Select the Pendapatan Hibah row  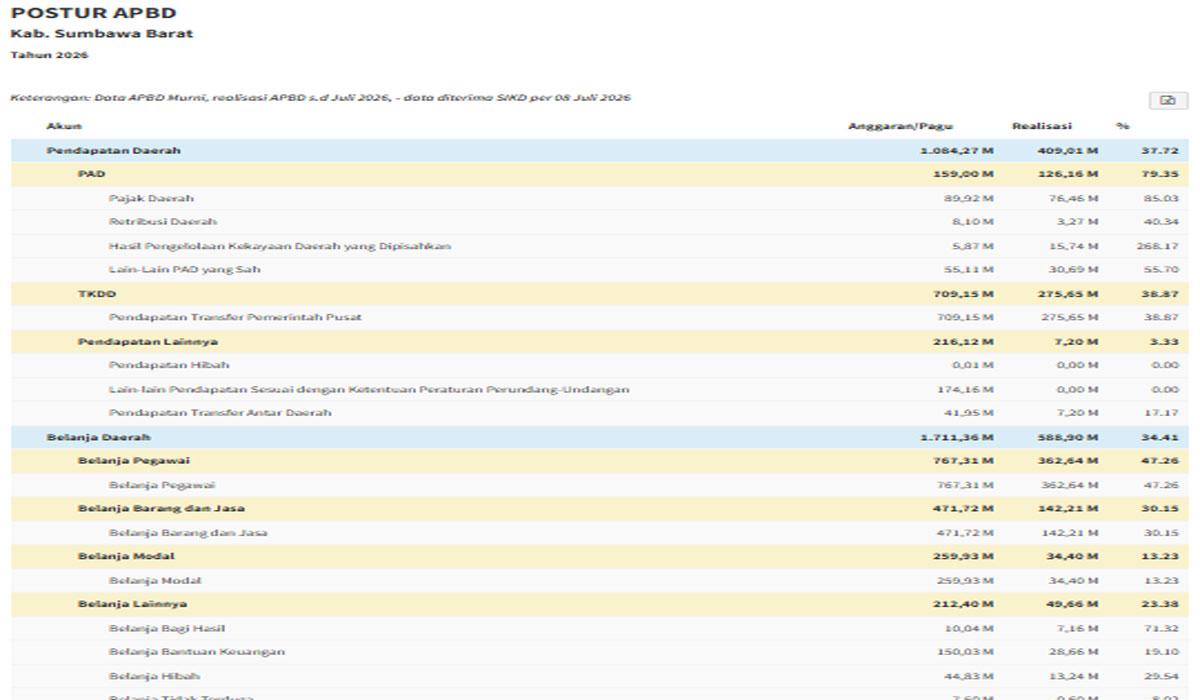pos(600,365)
